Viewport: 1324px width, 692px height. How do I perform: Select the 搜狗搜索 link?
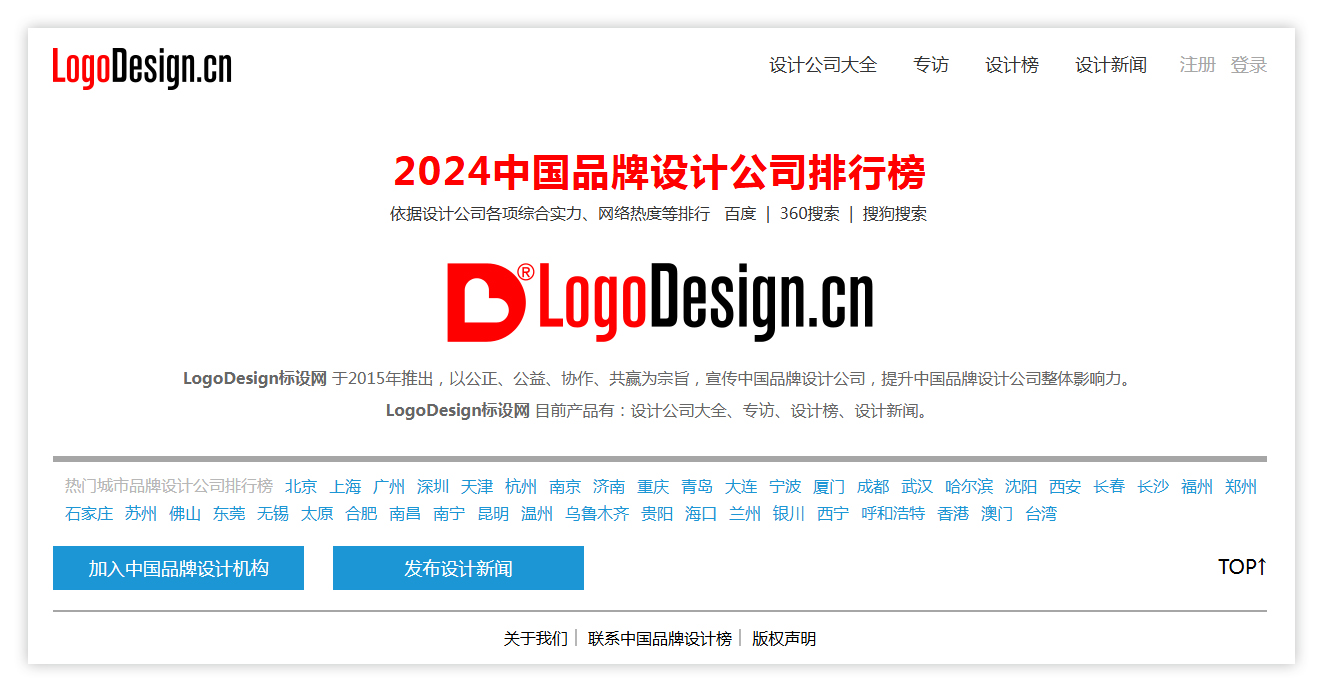click(x=894, y=214)
